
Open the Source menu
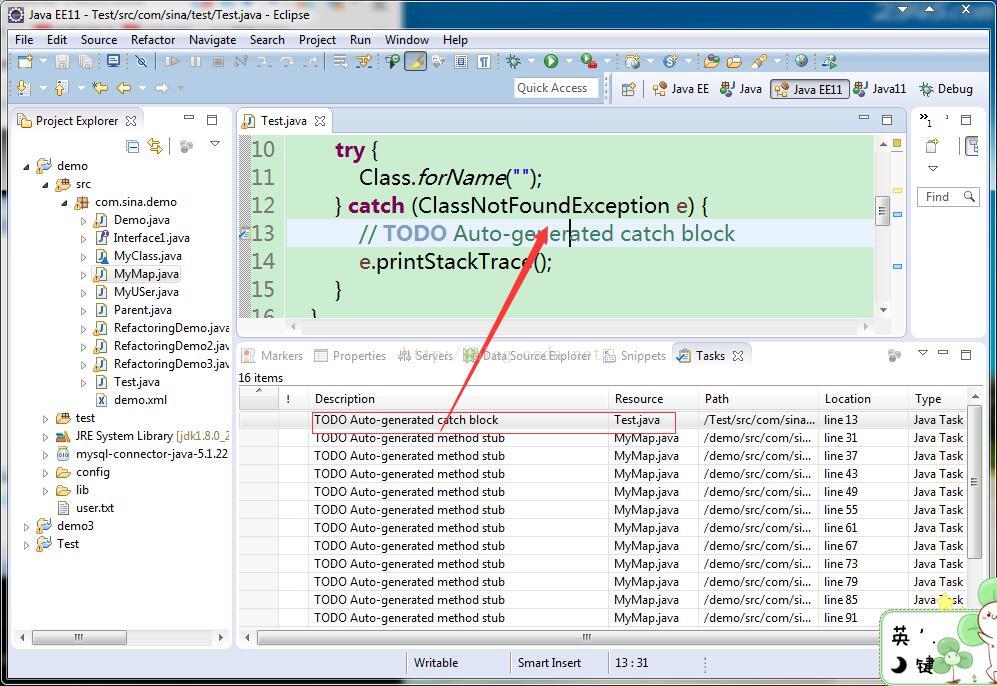coord(99,39)
